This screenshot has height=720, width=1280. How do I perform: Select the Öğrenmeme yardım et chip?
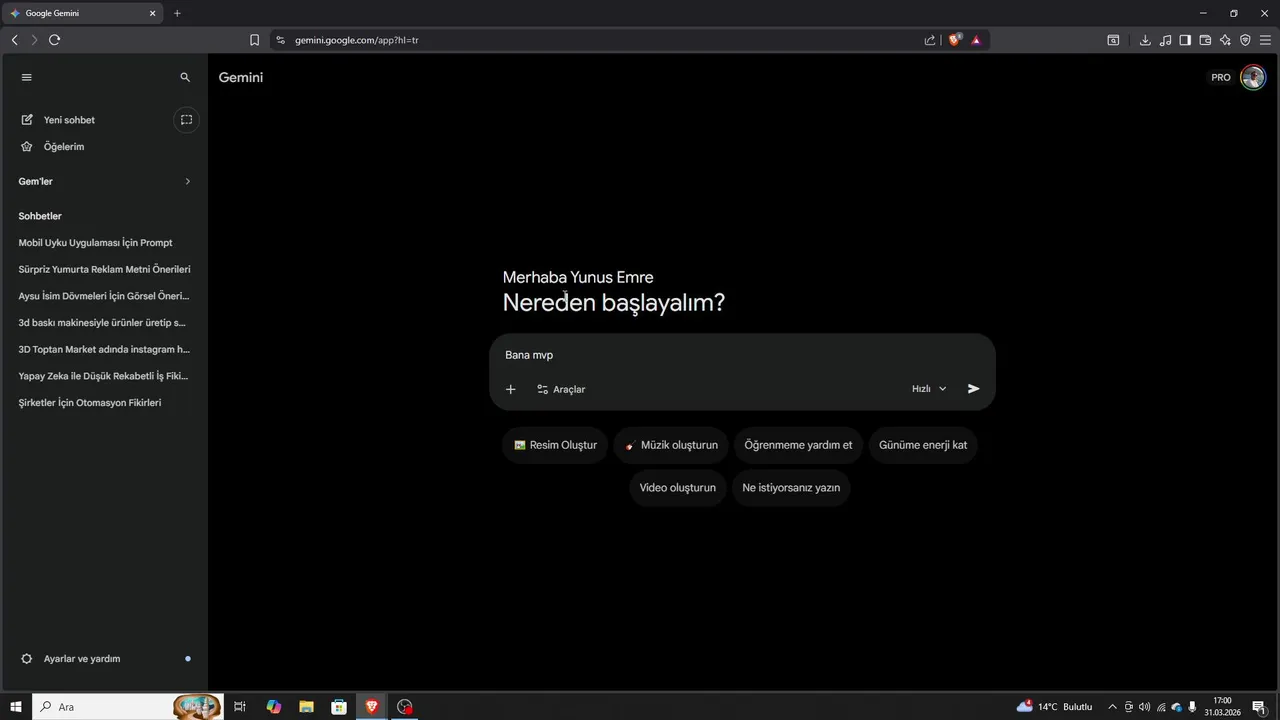(x=798, y=445)
